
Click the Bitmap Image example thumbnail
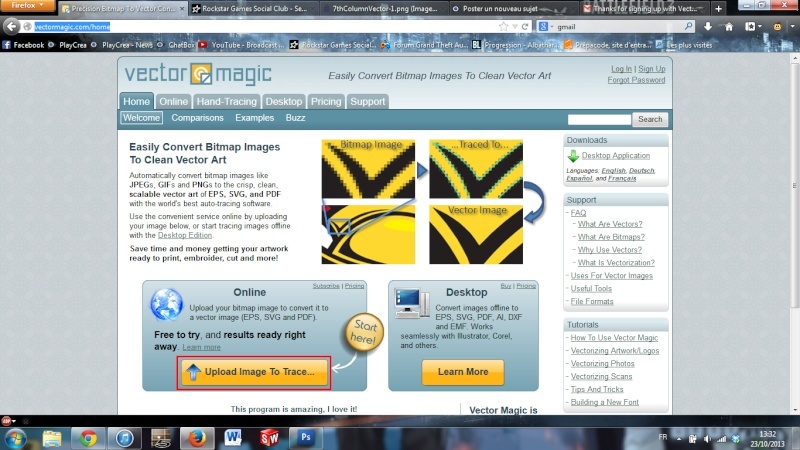(368, 169)
